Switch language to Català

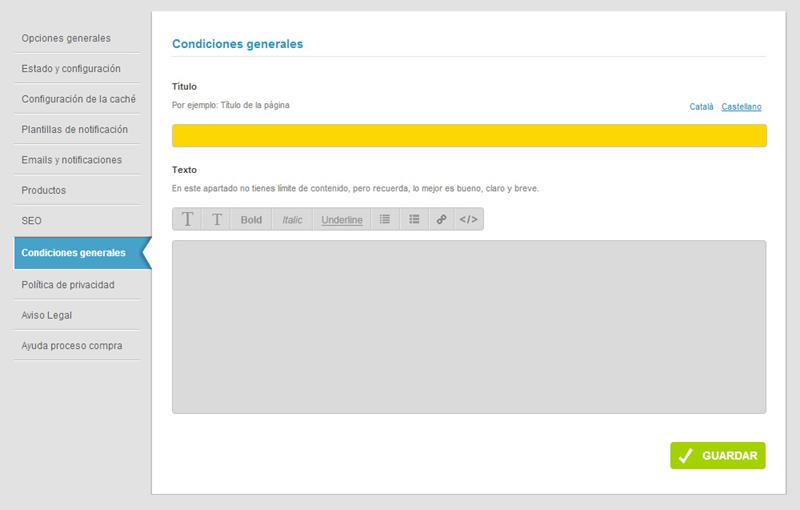click(x=701, y=106)
